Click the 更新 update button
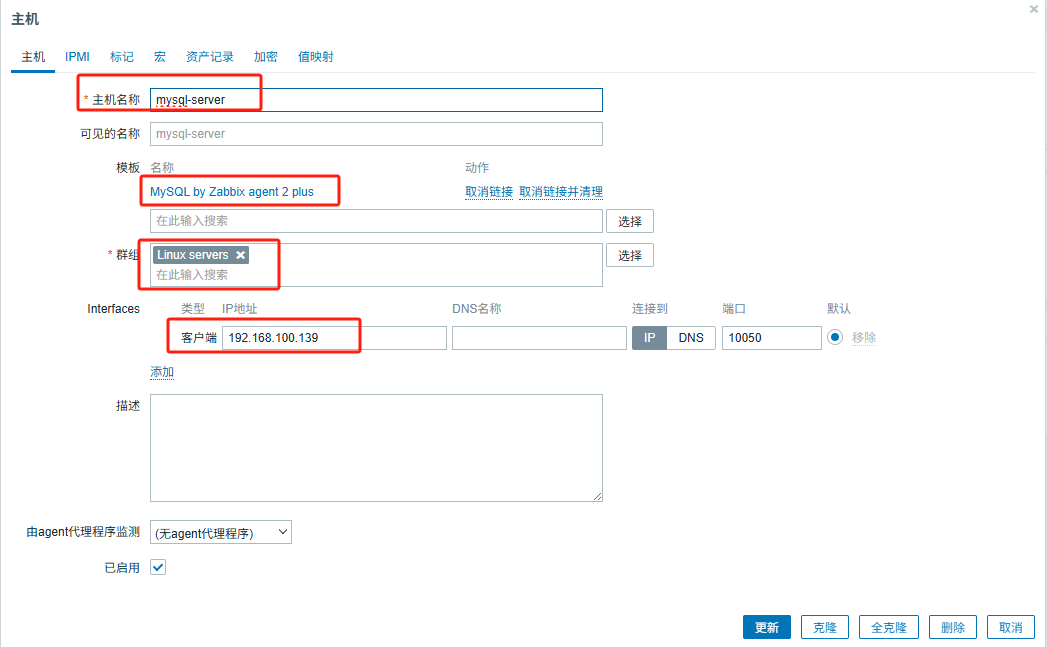Viewport: 1047px width, 647px height. coord(767,627)
